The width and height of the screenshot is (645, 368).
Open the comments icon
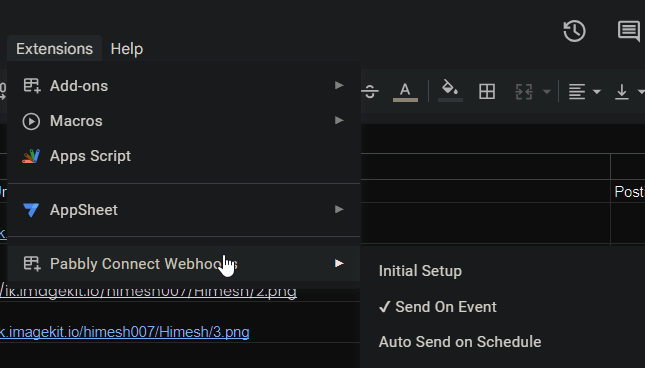pos(629,31)
